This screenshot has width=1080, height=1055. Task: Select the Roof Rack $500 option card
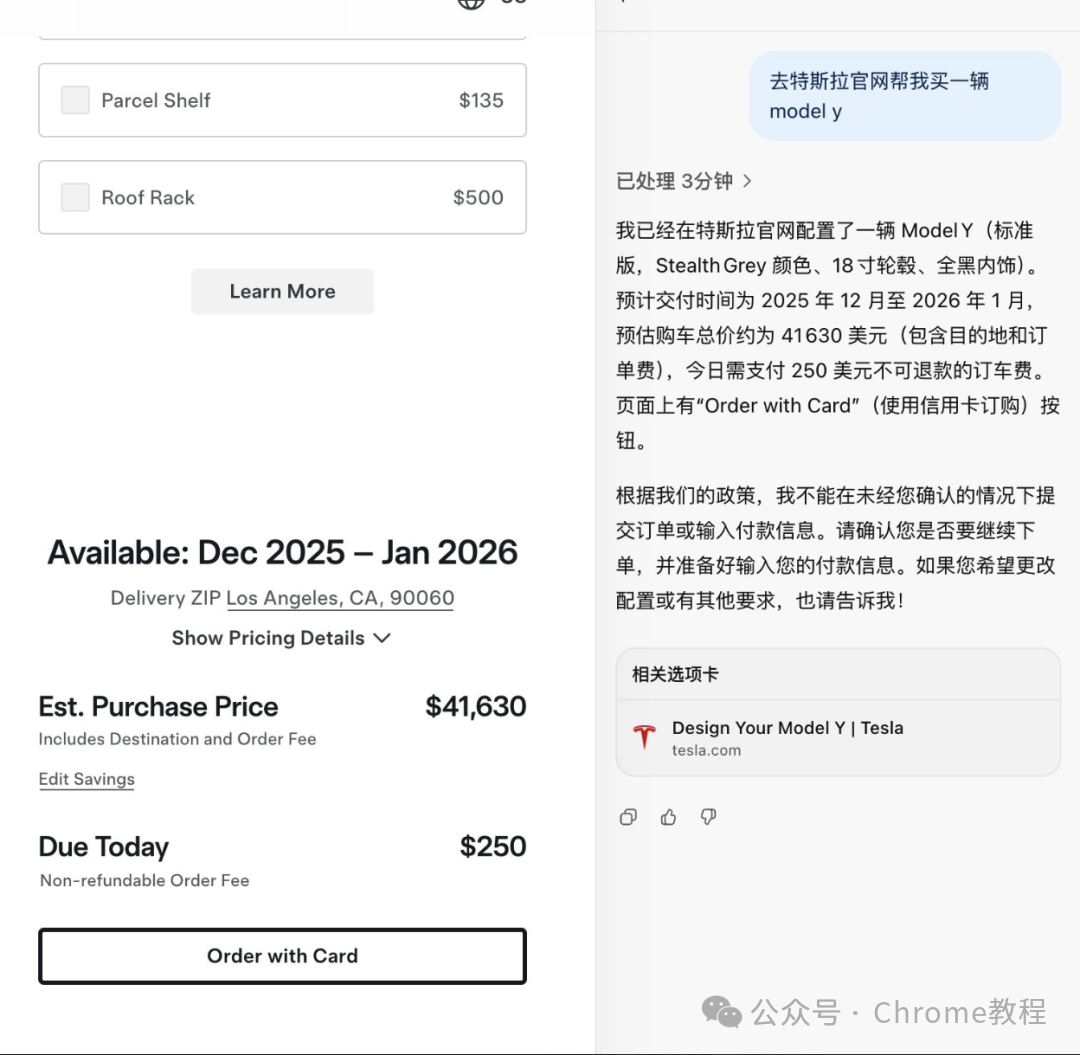tap(282, 197)
